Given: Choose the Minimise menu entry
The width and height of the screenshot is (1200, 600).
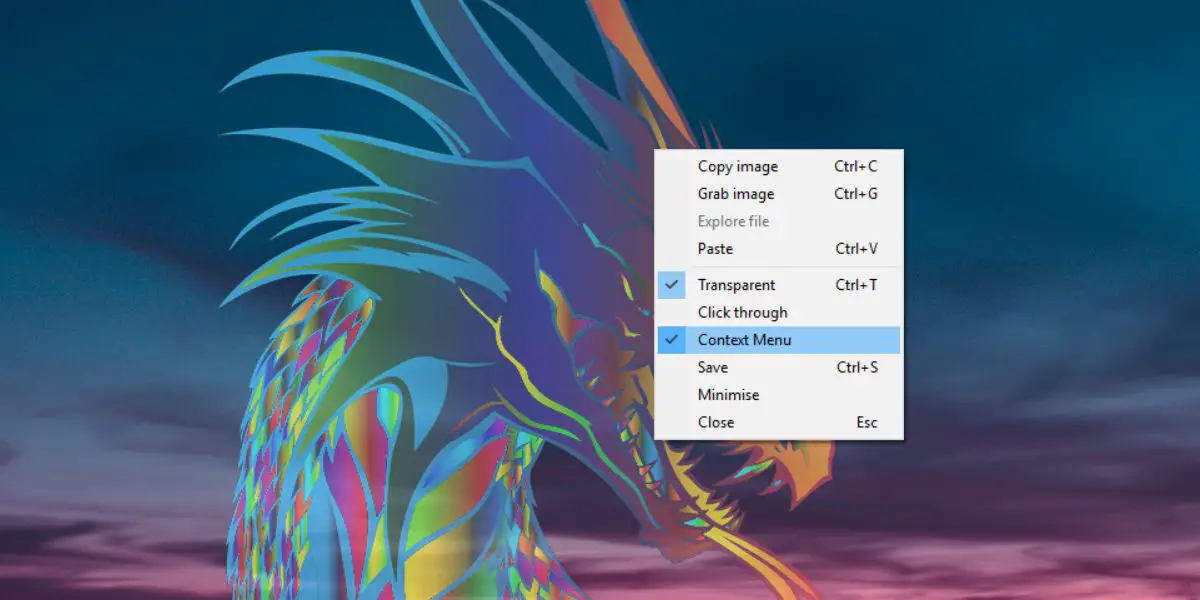Looking at the screenshot, I should click(778, 395).
